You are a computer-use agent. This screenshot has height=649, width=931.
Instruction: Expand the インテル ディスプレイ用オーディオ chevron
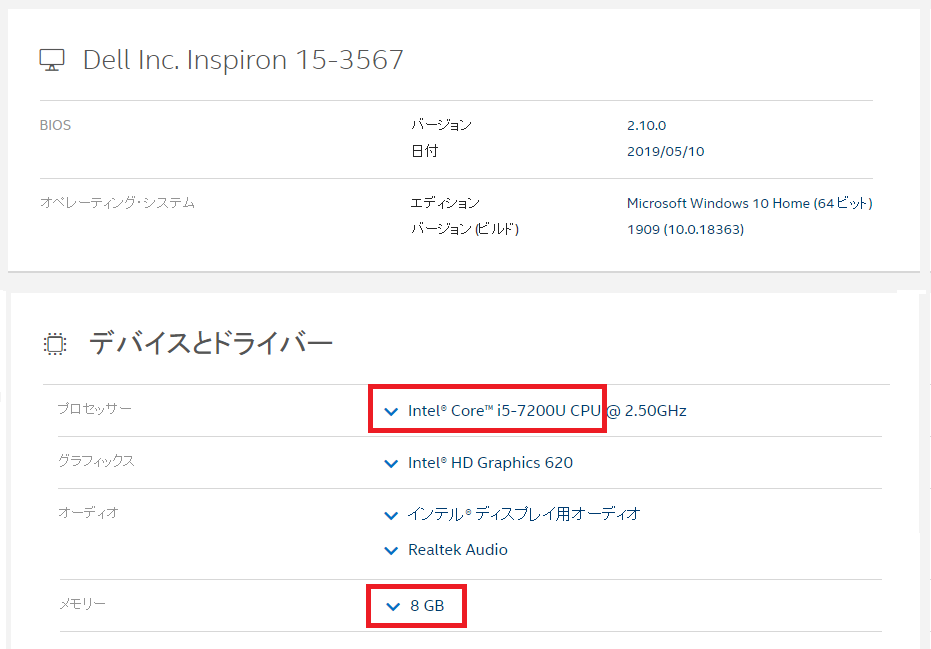click(391, 515)
